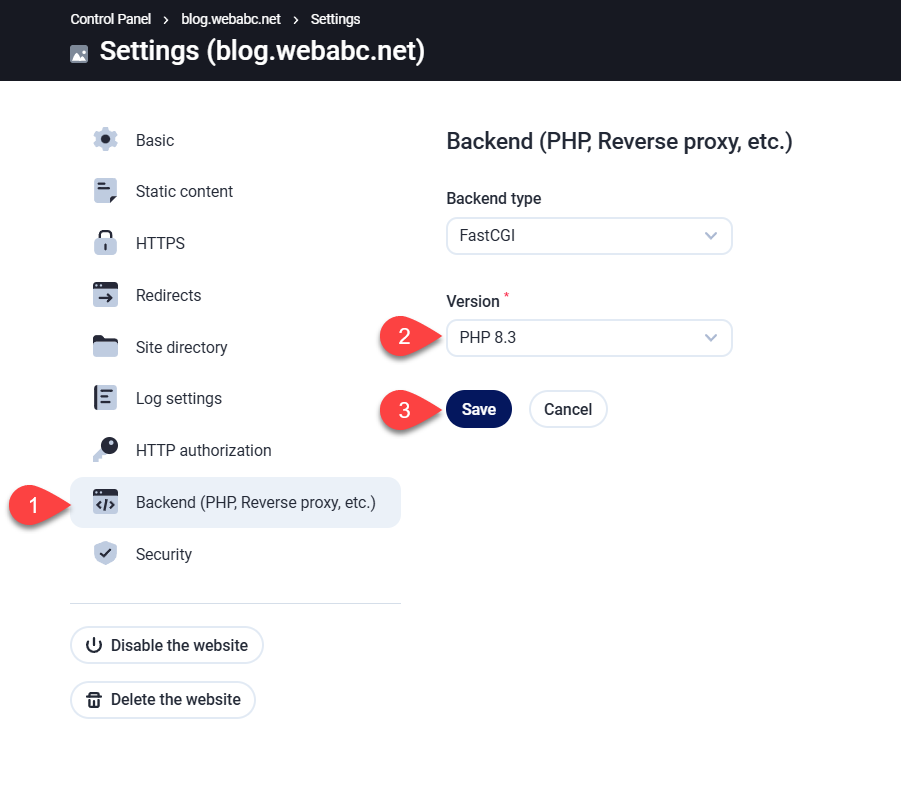Click the Log settings icon
Image resolution: width=901 pixels, height=786 pixels.
(x=105, y=398)
